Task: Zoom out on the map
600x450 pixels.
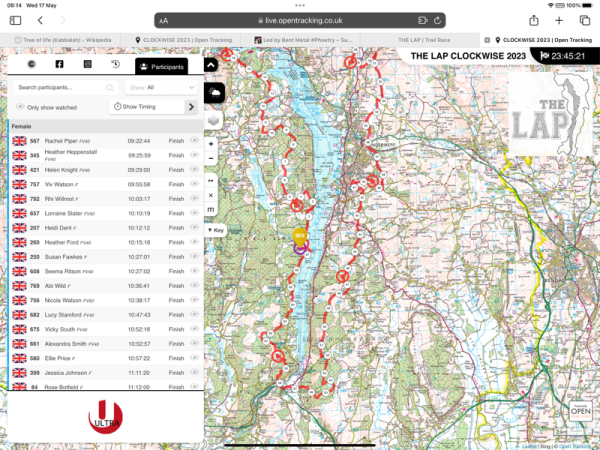Action: pos(211,157)
